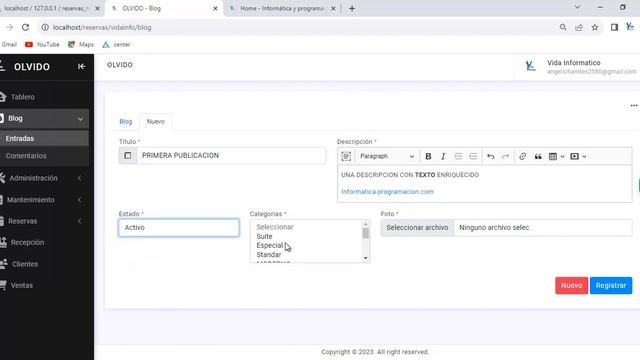Click the select-all icon in editor toolbar
The height and width of the screenshot is (360, 640).
click(346, 156)
